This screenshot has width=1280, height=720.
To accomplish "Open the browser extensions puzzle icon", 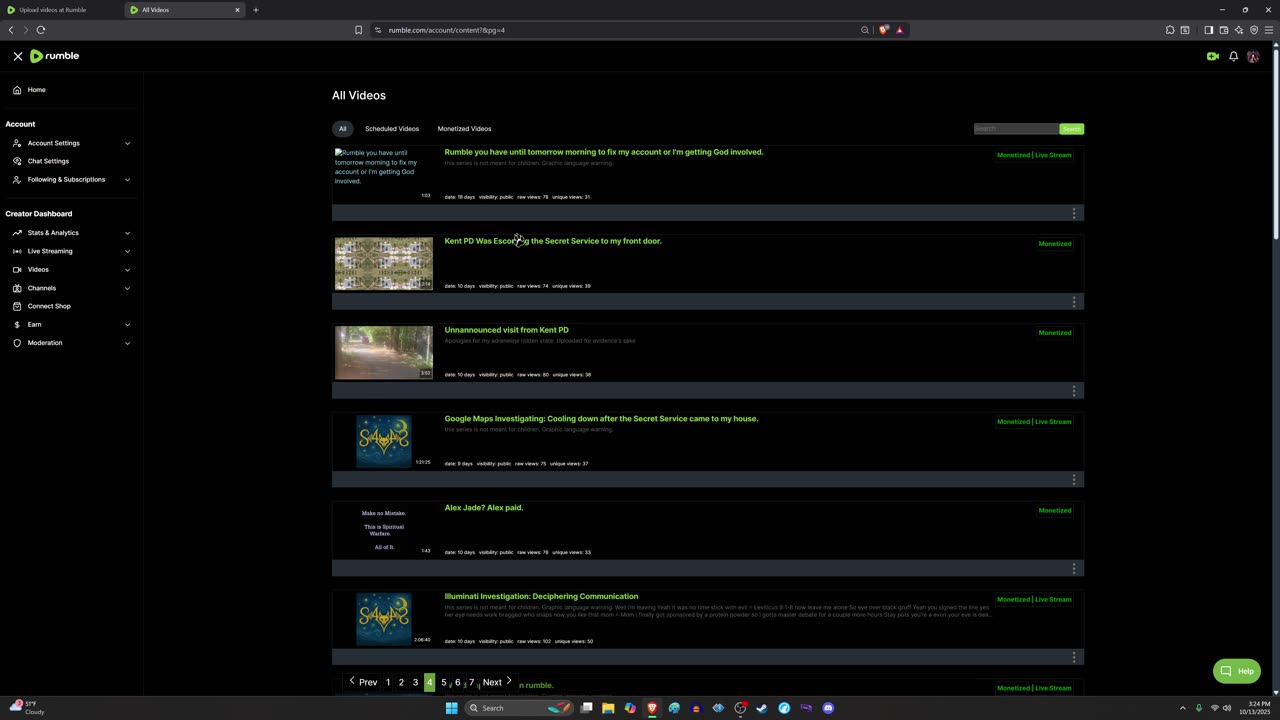I will (1170, 30).
